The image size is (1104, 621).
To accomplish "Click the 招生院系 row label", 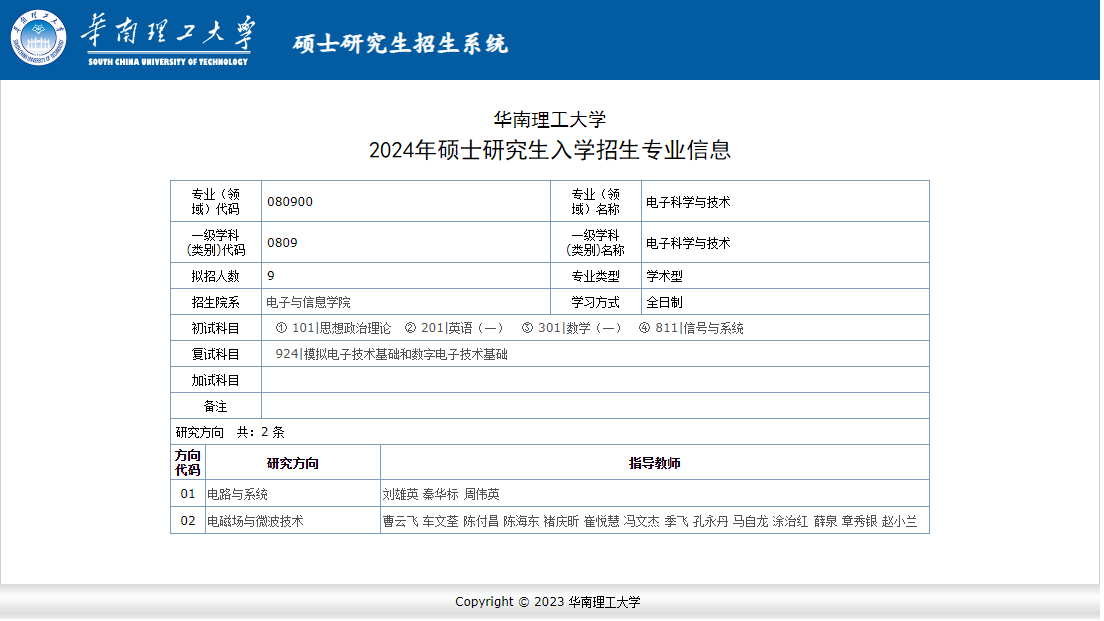I will click(215, 303).
